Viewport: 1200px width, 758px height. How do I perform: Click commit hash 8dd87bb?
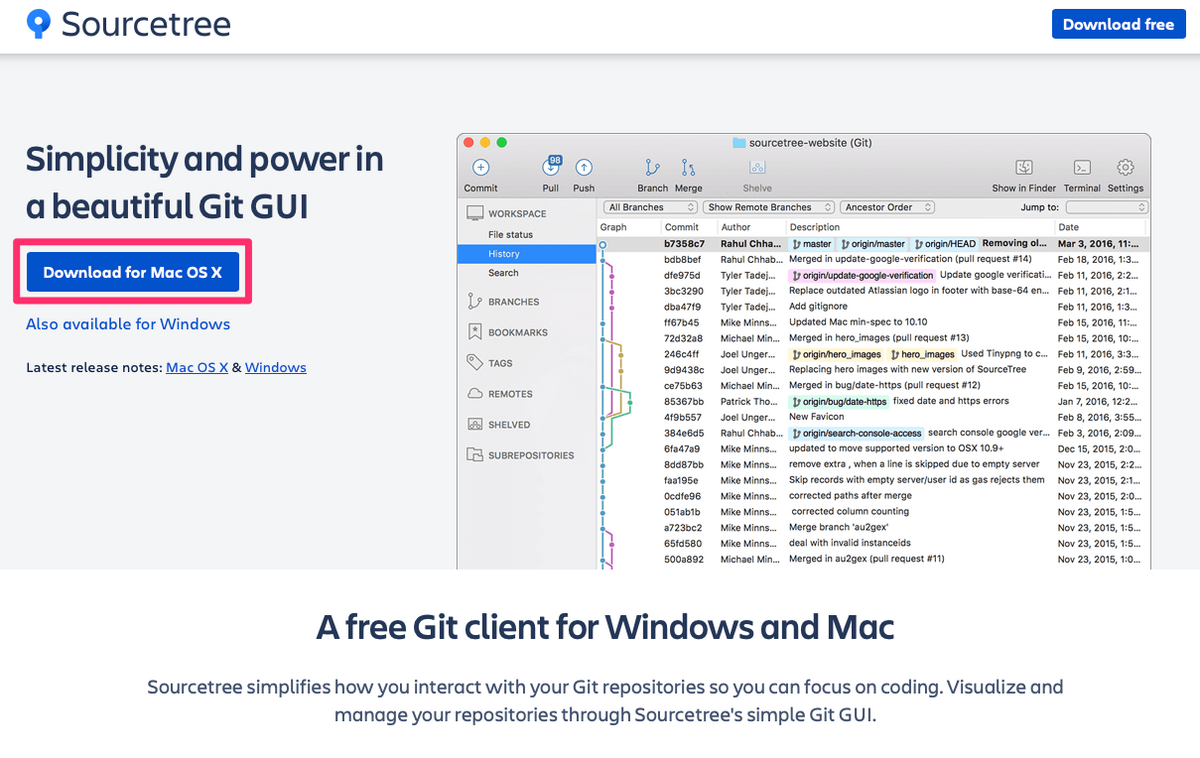tap(684, 464)
